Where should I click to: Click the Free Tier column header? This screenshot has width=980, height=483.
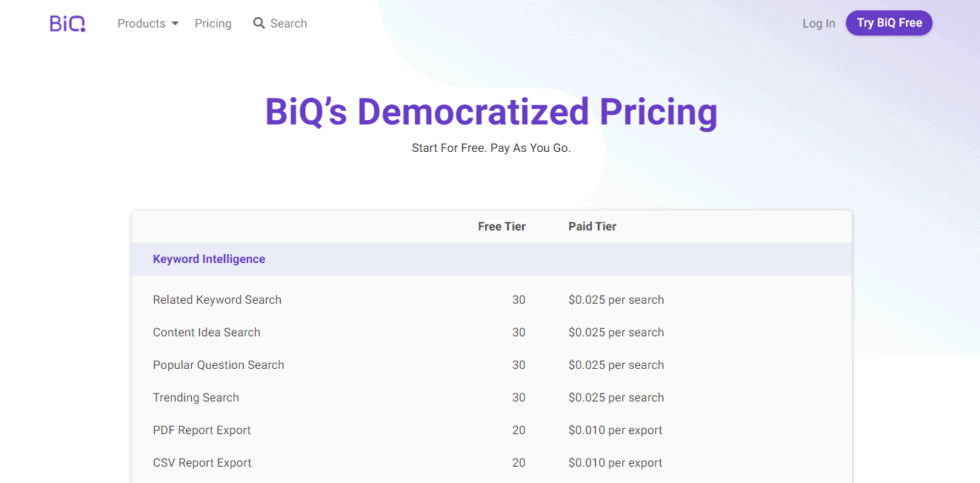[x=502, y=226]
